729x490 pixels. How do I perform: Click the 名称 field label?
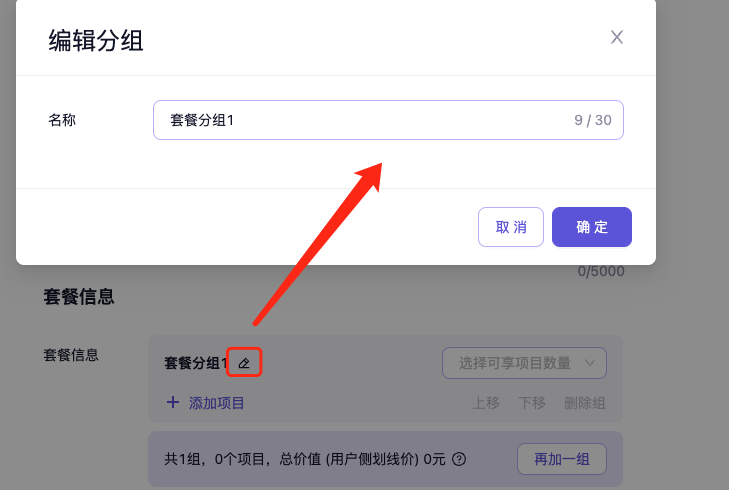(63, 120)
